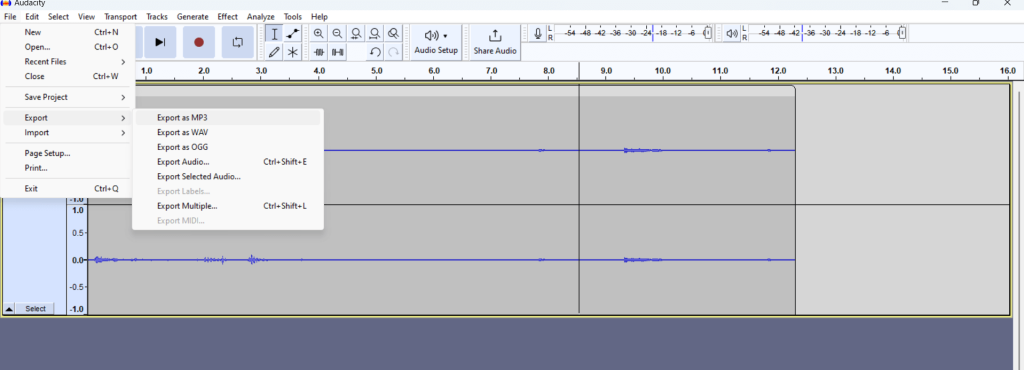Viewport: 1024px width, 370px height.
Task: Open the File menu
Action: 10,16
